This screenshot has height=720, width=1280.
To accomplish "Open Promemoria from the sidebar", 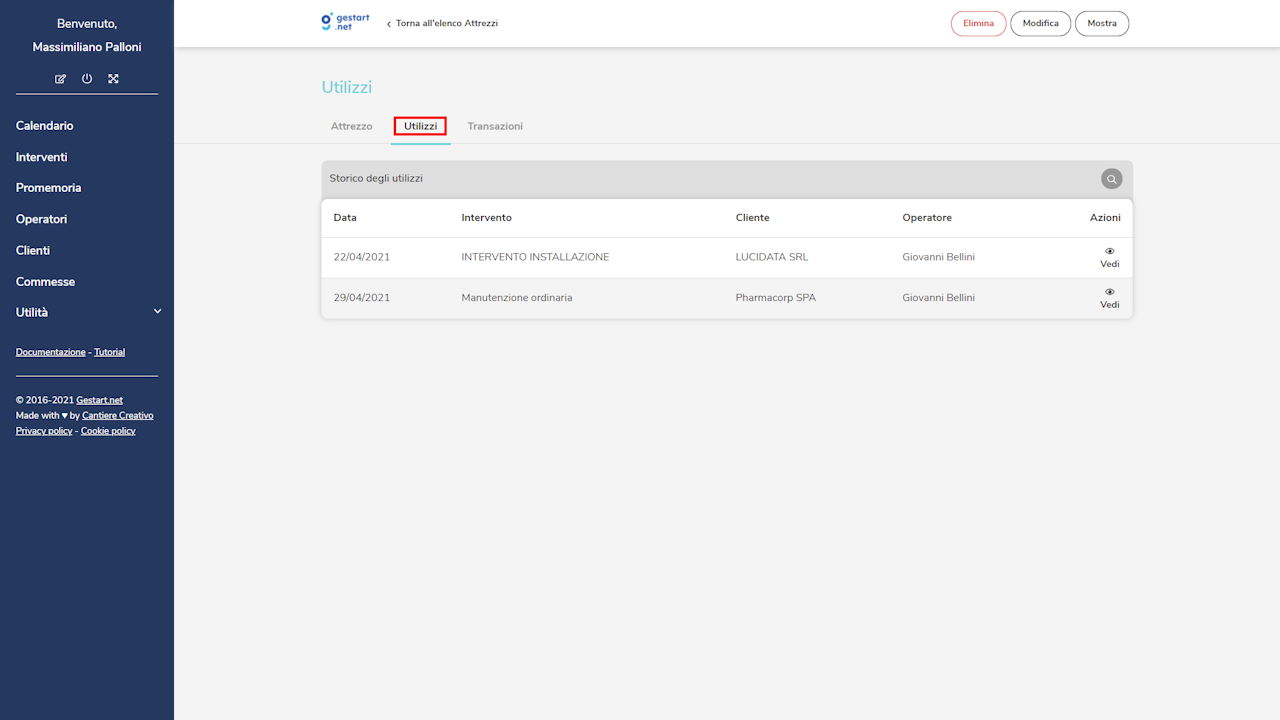I will [x=49, y=188].
